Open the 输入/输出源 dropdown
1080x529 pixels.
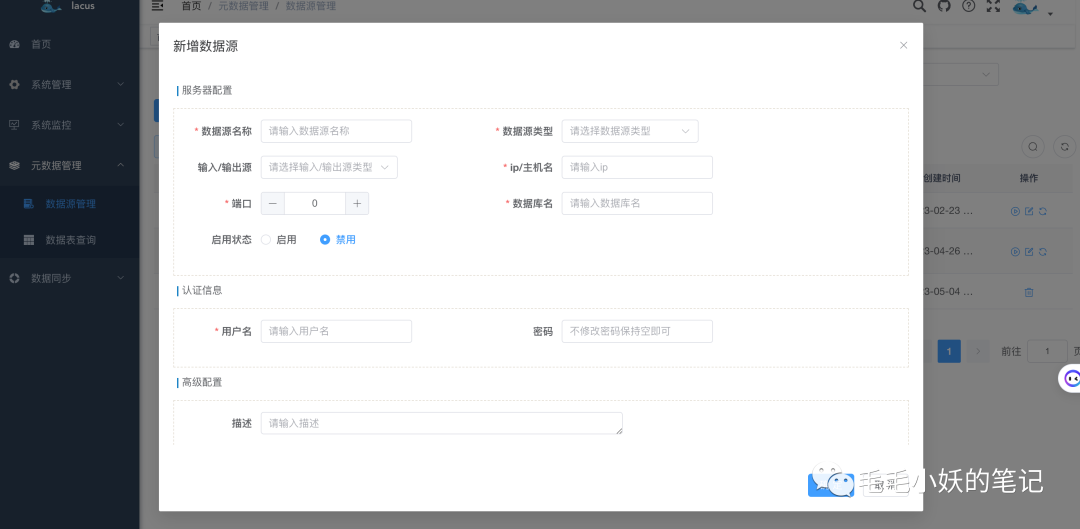pyautogui.click(x=329, y=167)
